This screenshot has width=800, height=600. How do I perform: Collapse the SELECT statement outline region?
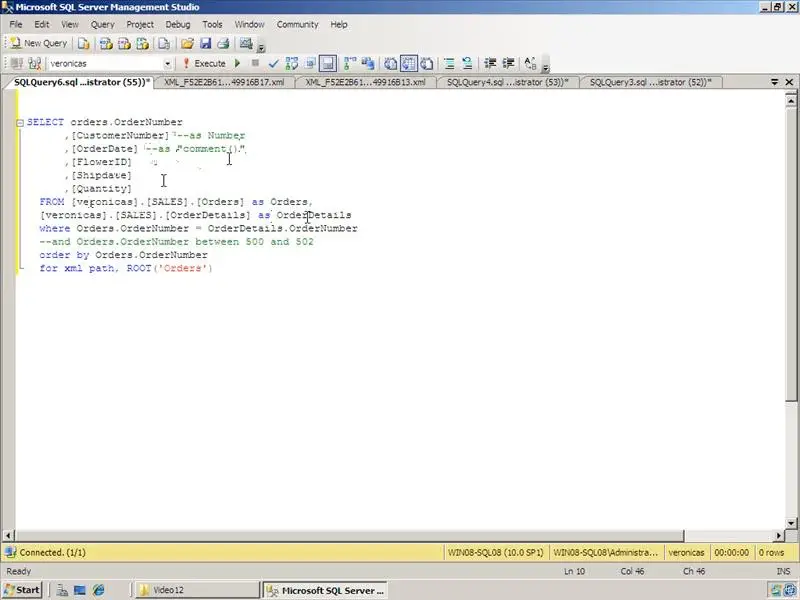coord(20,122)
